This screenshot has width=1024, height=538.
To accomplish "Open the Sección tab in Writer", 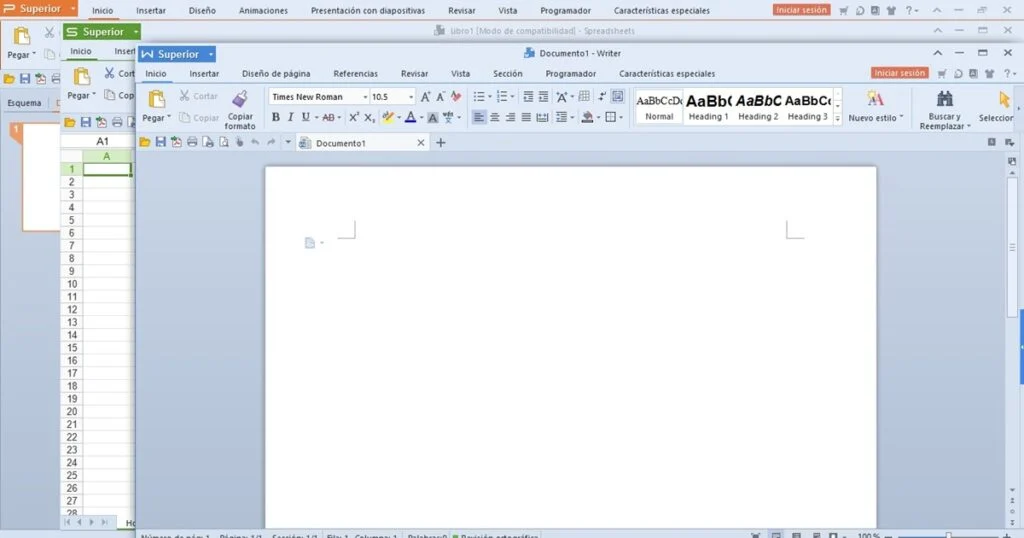I will pyautogui.click(x=507, y=74).
